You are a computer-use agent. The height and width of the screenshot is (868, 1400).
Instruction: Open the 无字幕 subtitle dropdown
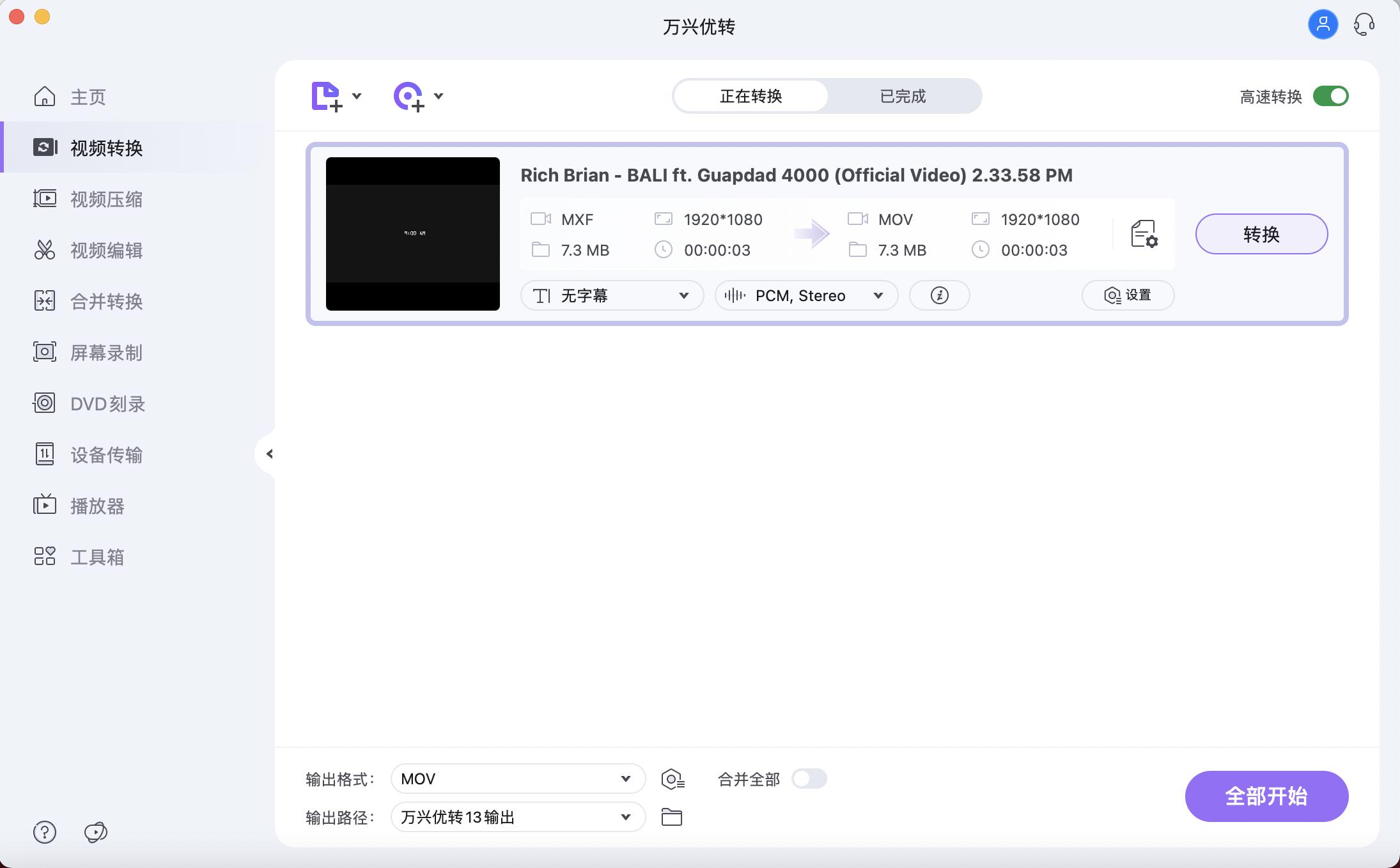610,295
